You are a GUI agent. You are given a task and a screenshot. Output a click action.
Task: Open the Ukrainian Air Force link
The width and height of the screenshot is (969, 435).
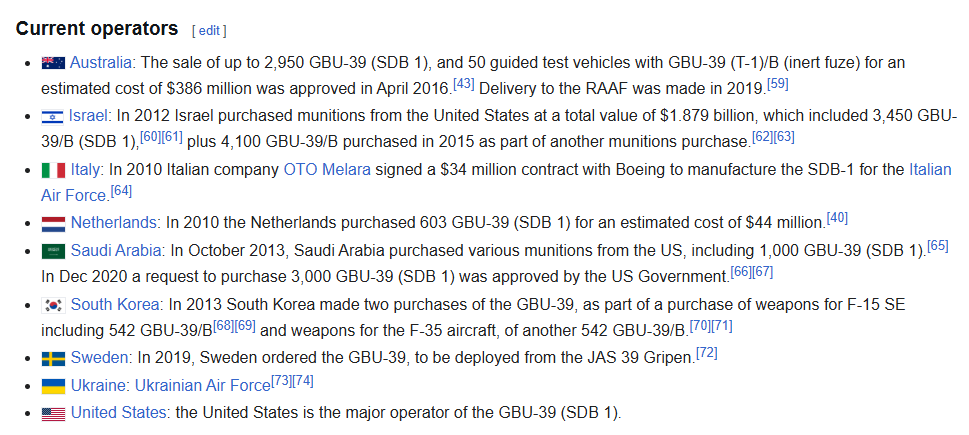[205, 385]
